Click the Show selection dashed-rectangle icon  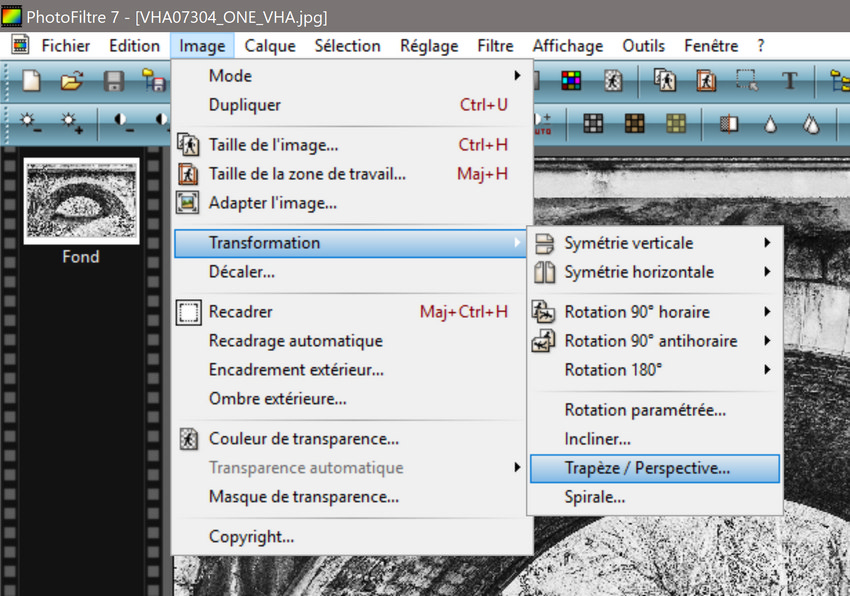747,80
